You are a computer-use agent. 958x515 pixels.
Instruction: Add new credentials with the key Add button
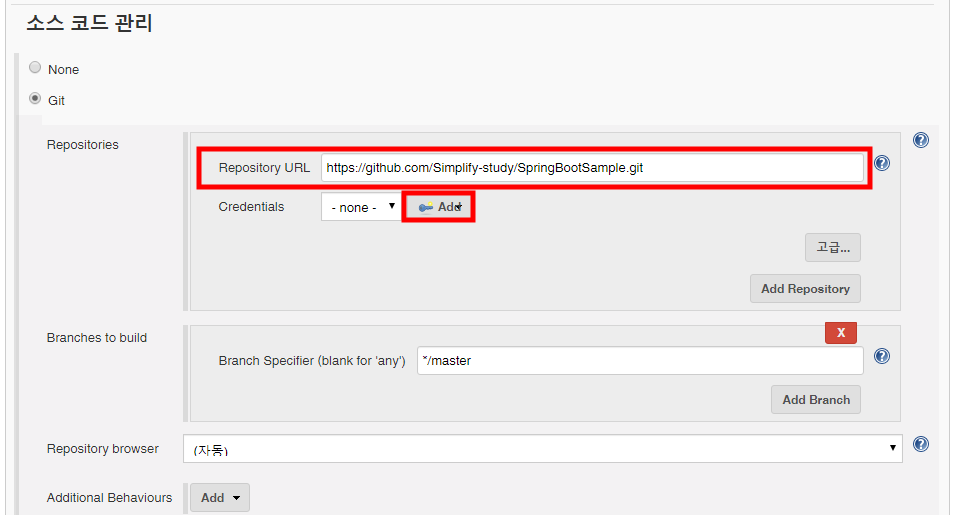[x=439, y=207]
